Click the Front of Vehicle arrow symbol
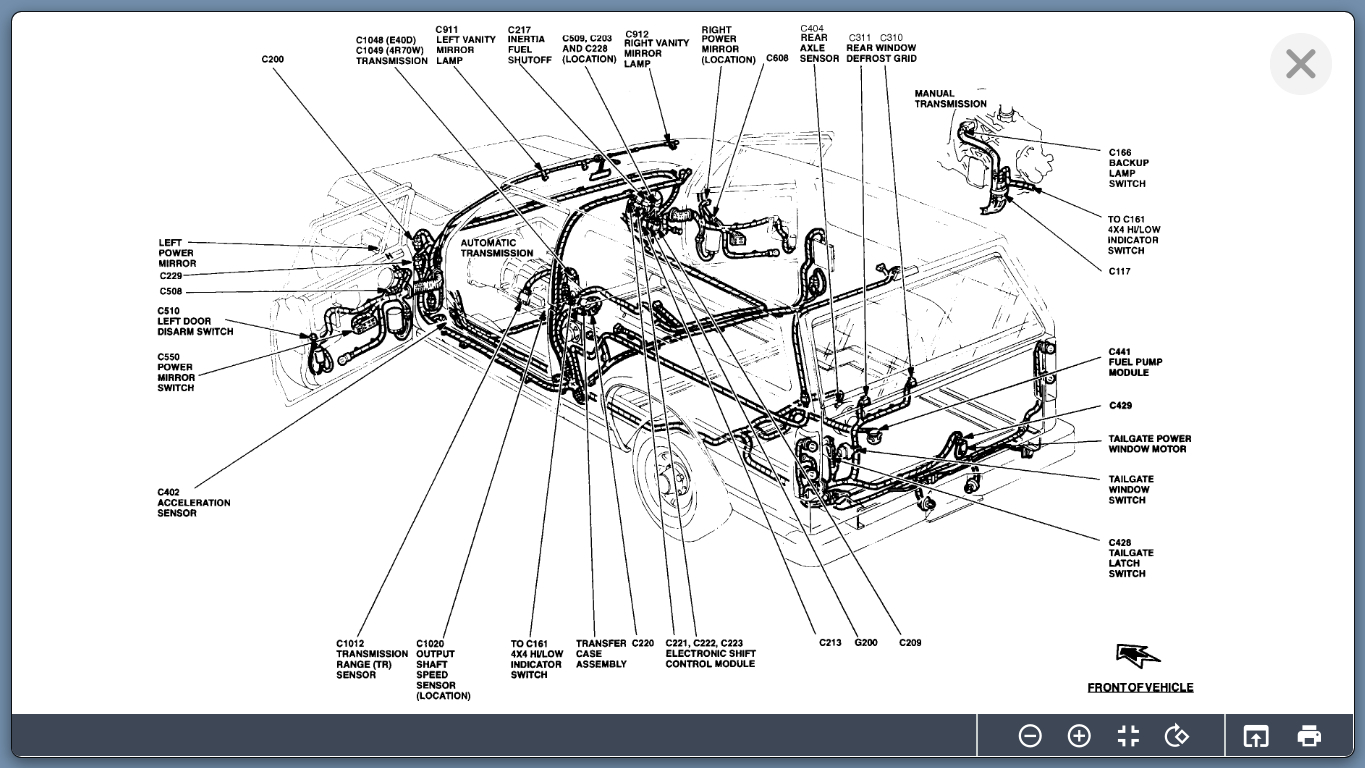The image size is (1365, 768). click(1138, 656)
